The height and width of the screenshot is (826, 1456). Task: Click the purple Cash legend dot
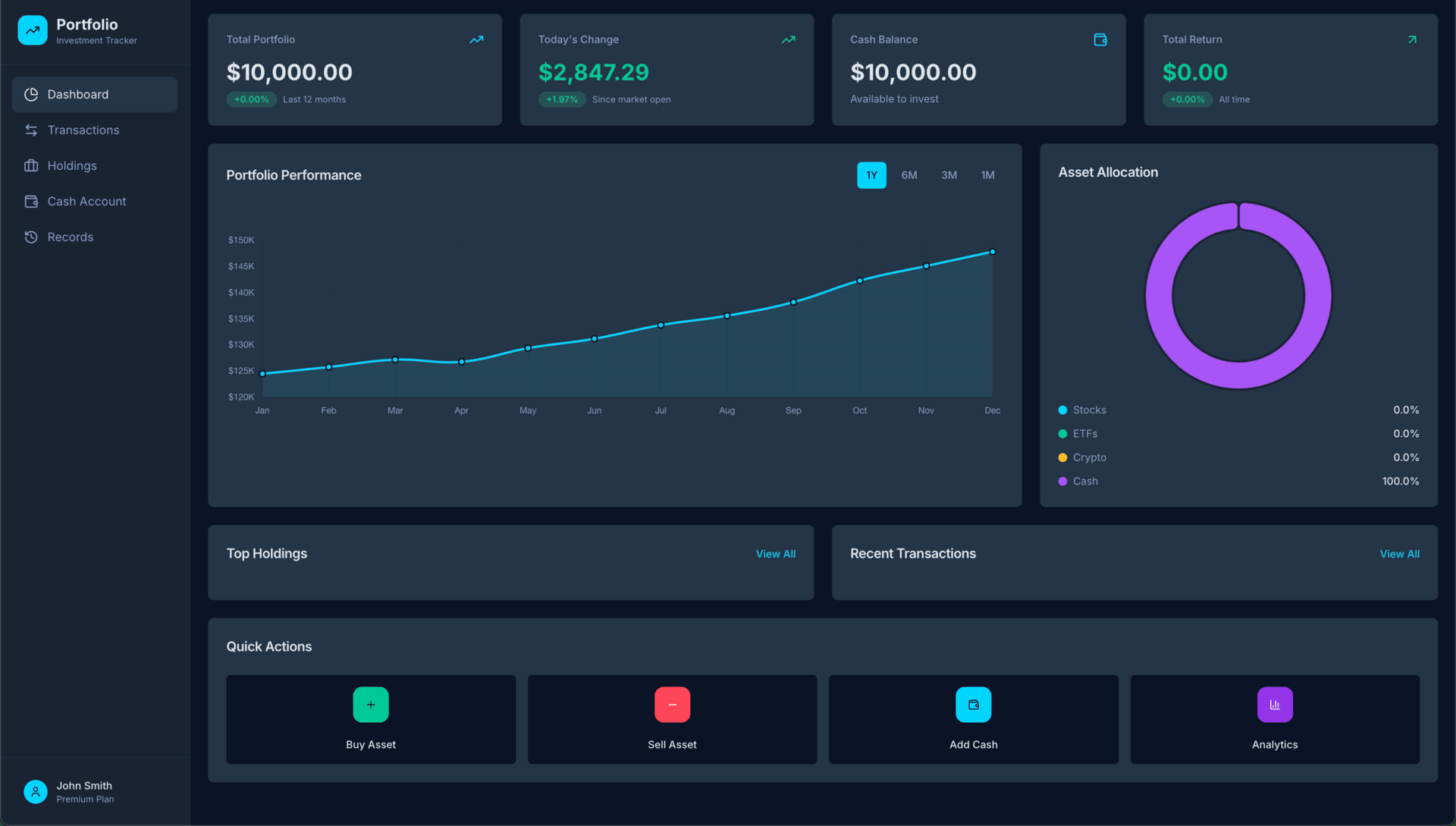pyautogui.click(x=1062, y=482)
